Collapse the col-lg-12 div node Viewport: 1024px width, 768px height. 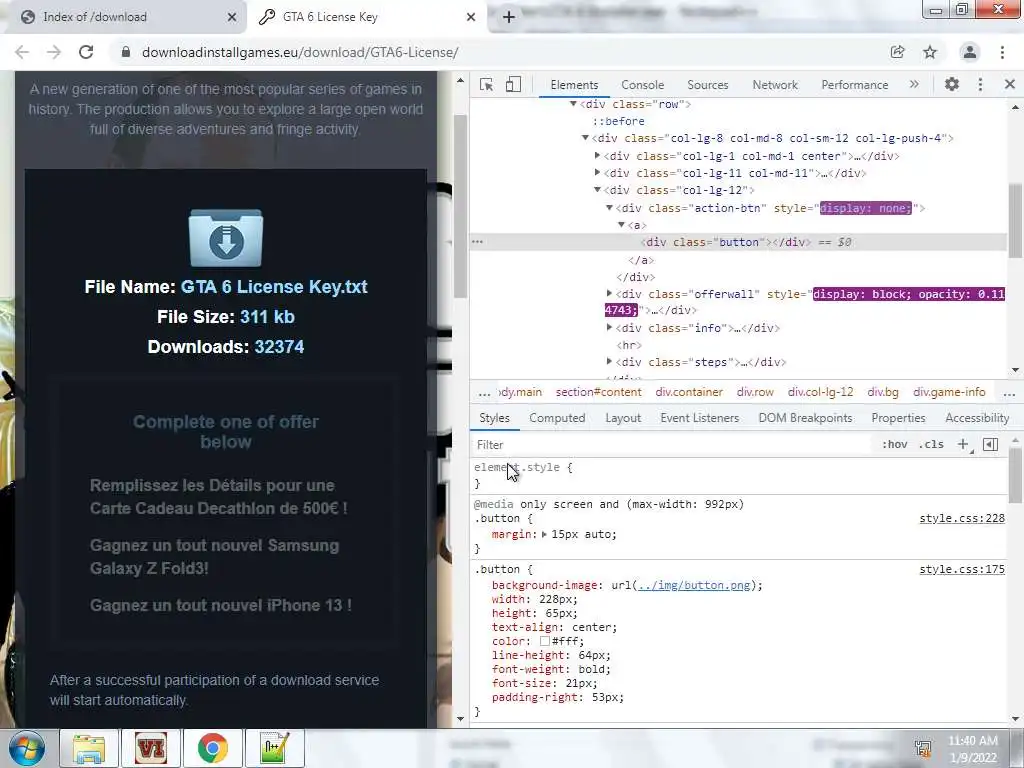[x=597, y=190]
